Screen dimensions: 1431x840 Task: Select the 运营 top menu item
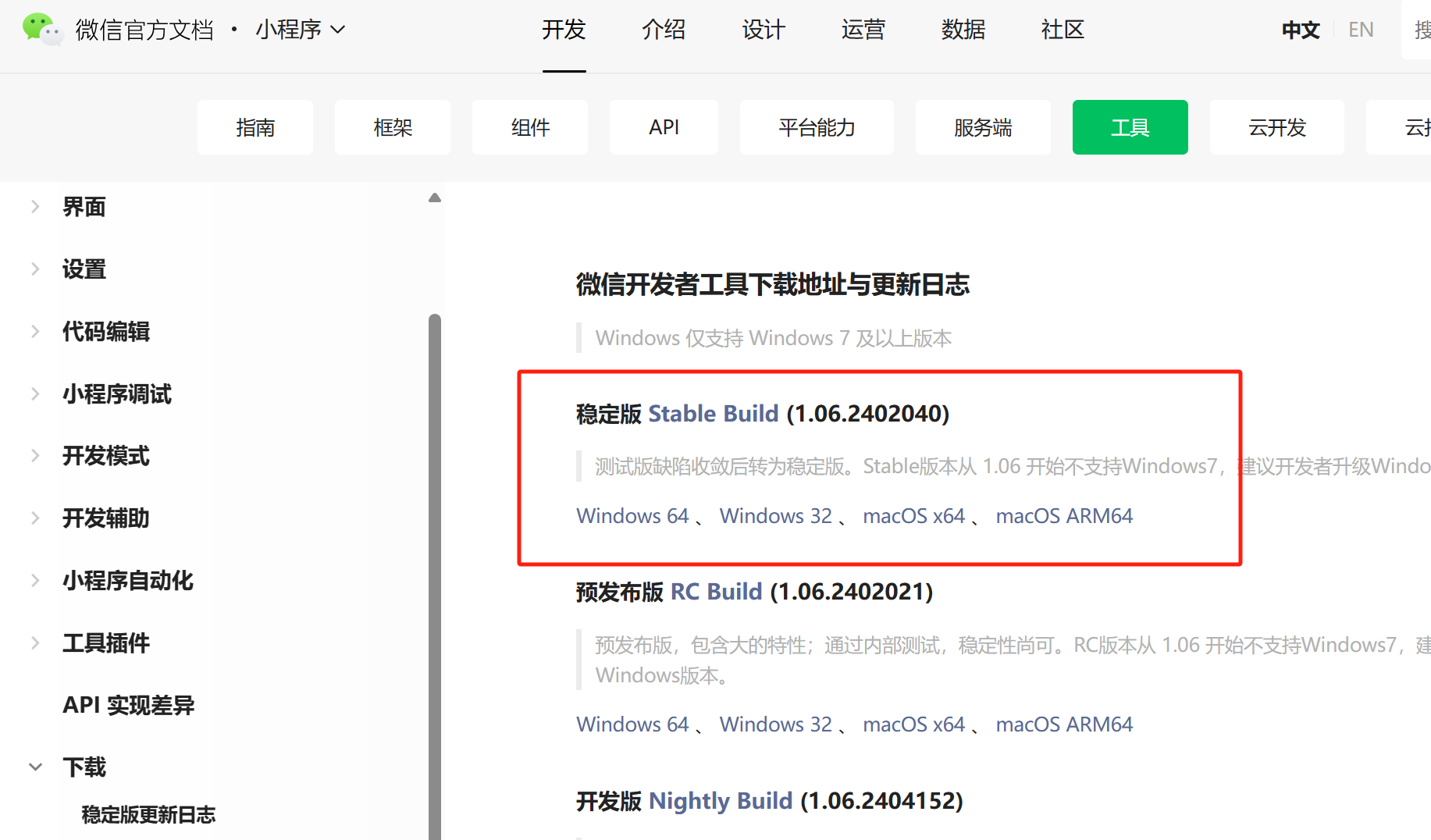(863, 30)
